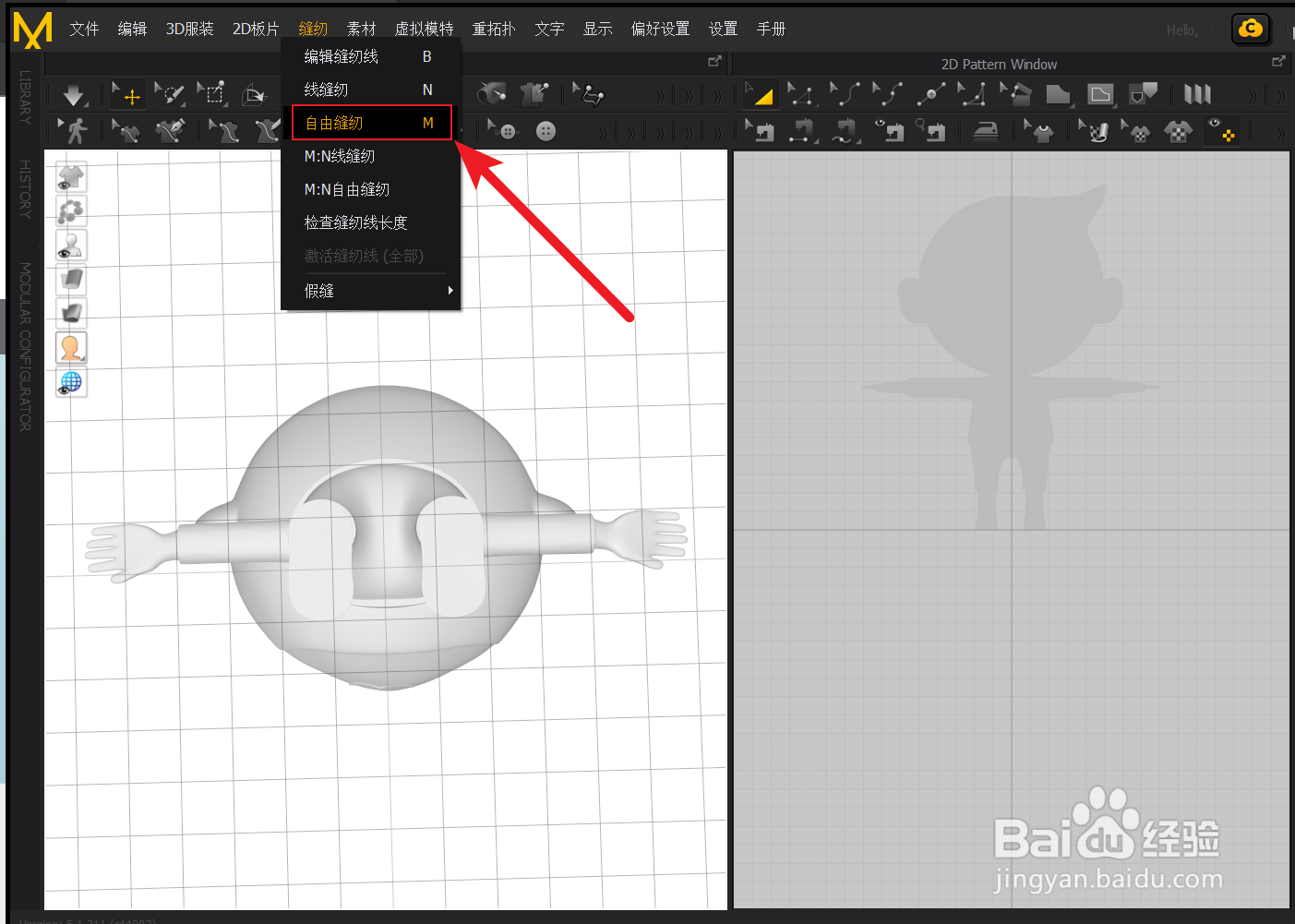Click the button placement tool icon
This screenshot has width=1295, height=924.
coord(503,130)
